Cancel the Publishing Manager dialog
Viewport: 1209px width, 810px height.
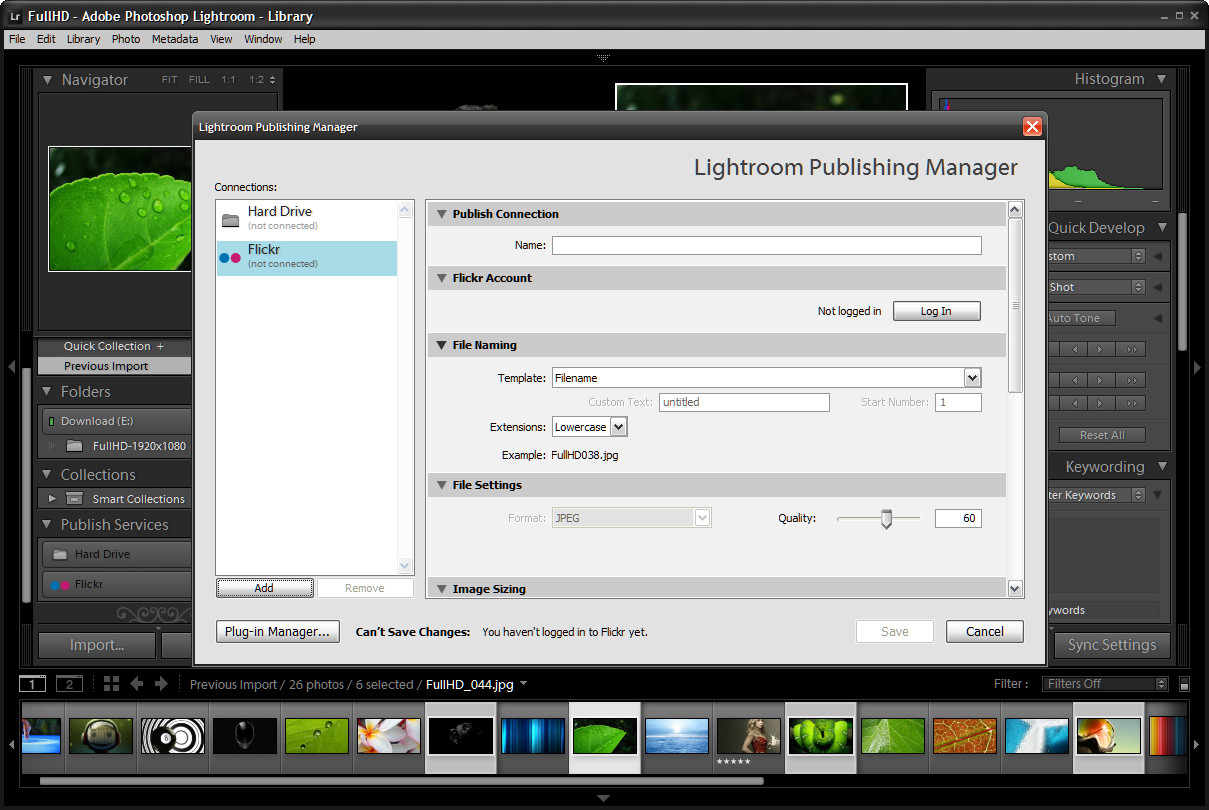click(984, 631)
